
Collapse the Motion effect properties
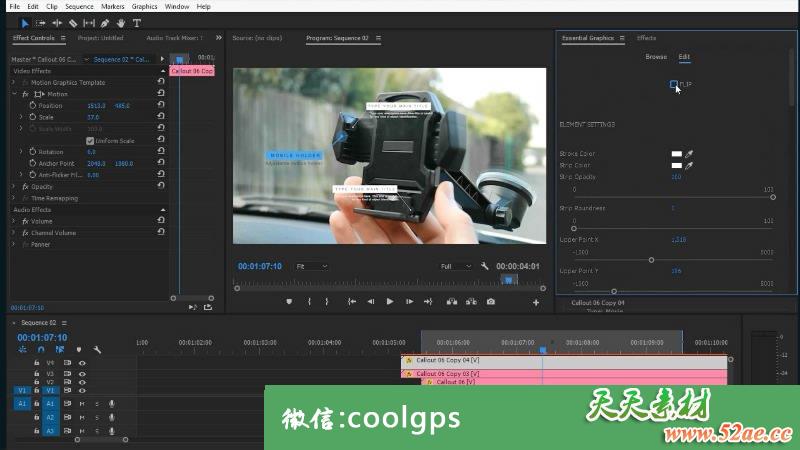pyautogui.click(x=14, y=94)
